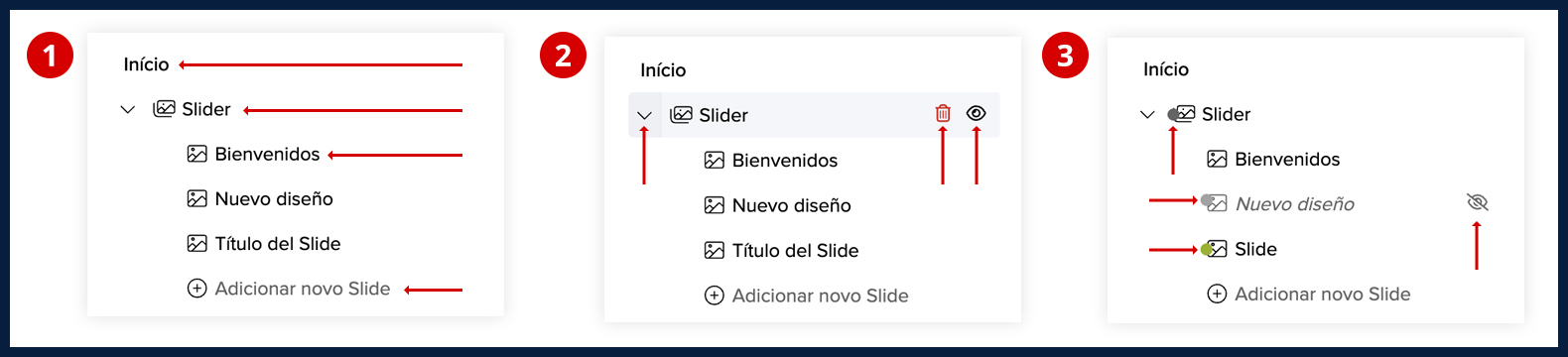Click the Título del Slide image icon in panel 2

click(x=714, y=250)
